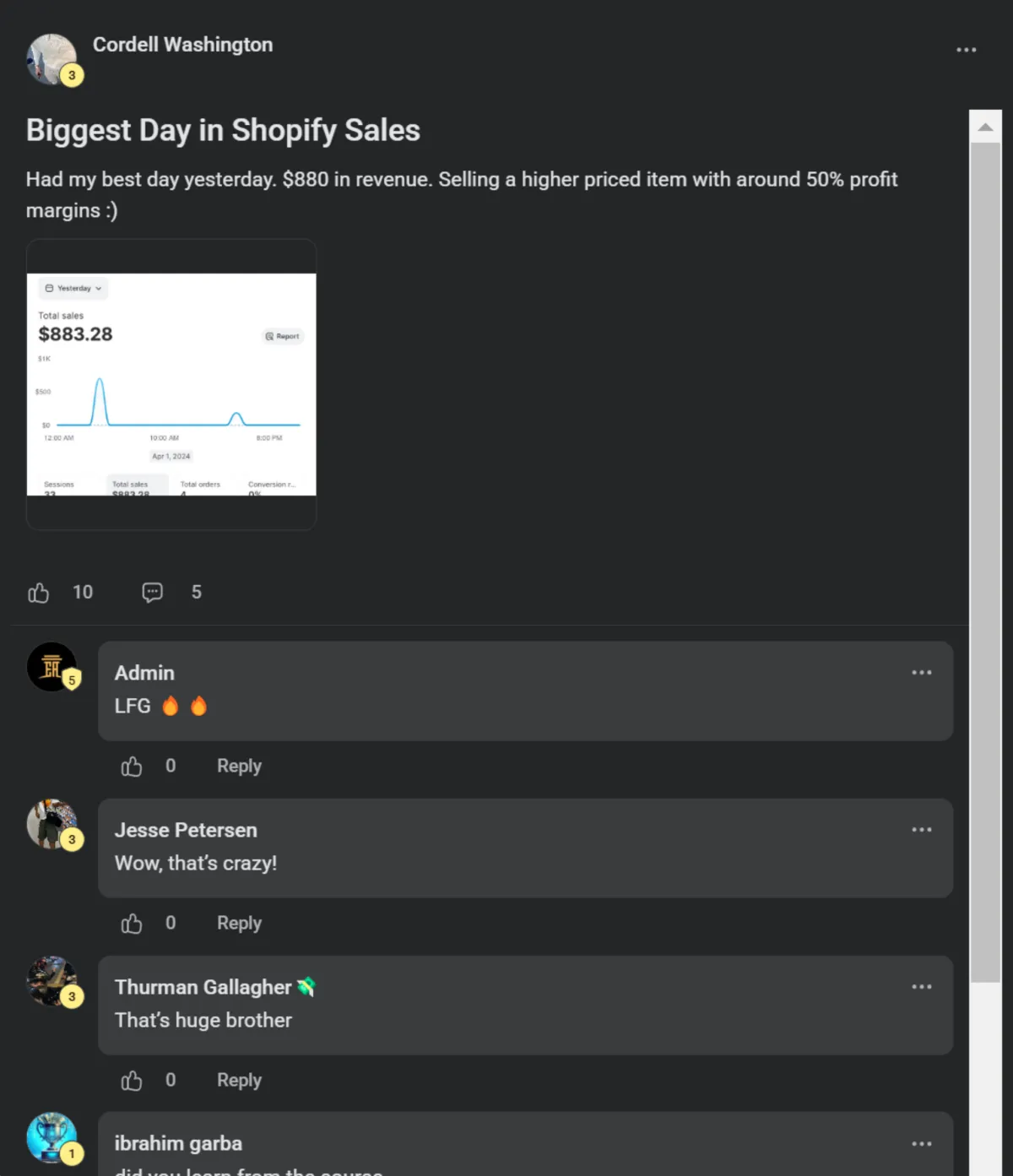Reply to Admin's comment
The image size is (1013, 1176).
point(239,766)
